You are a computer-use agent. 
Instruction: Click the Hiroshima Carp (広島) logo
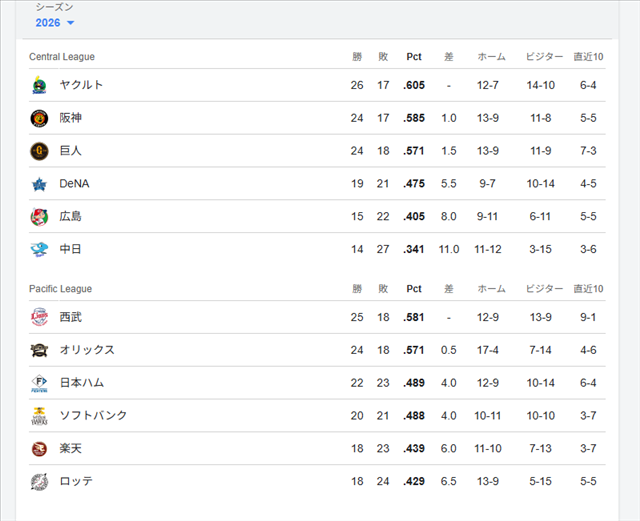(x=39, y=216)
